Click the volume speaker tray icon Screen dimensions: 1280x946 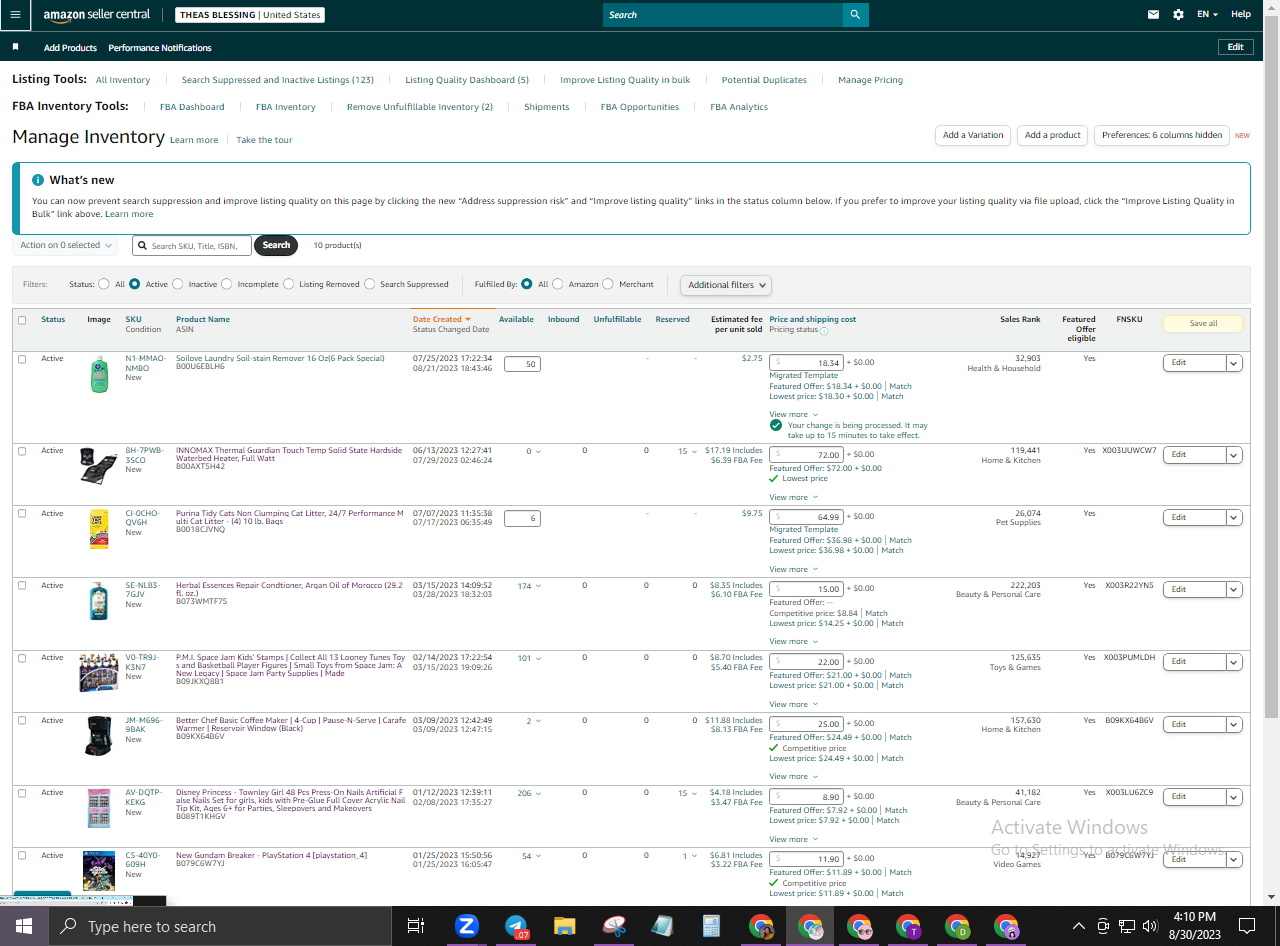point(1150,926)
